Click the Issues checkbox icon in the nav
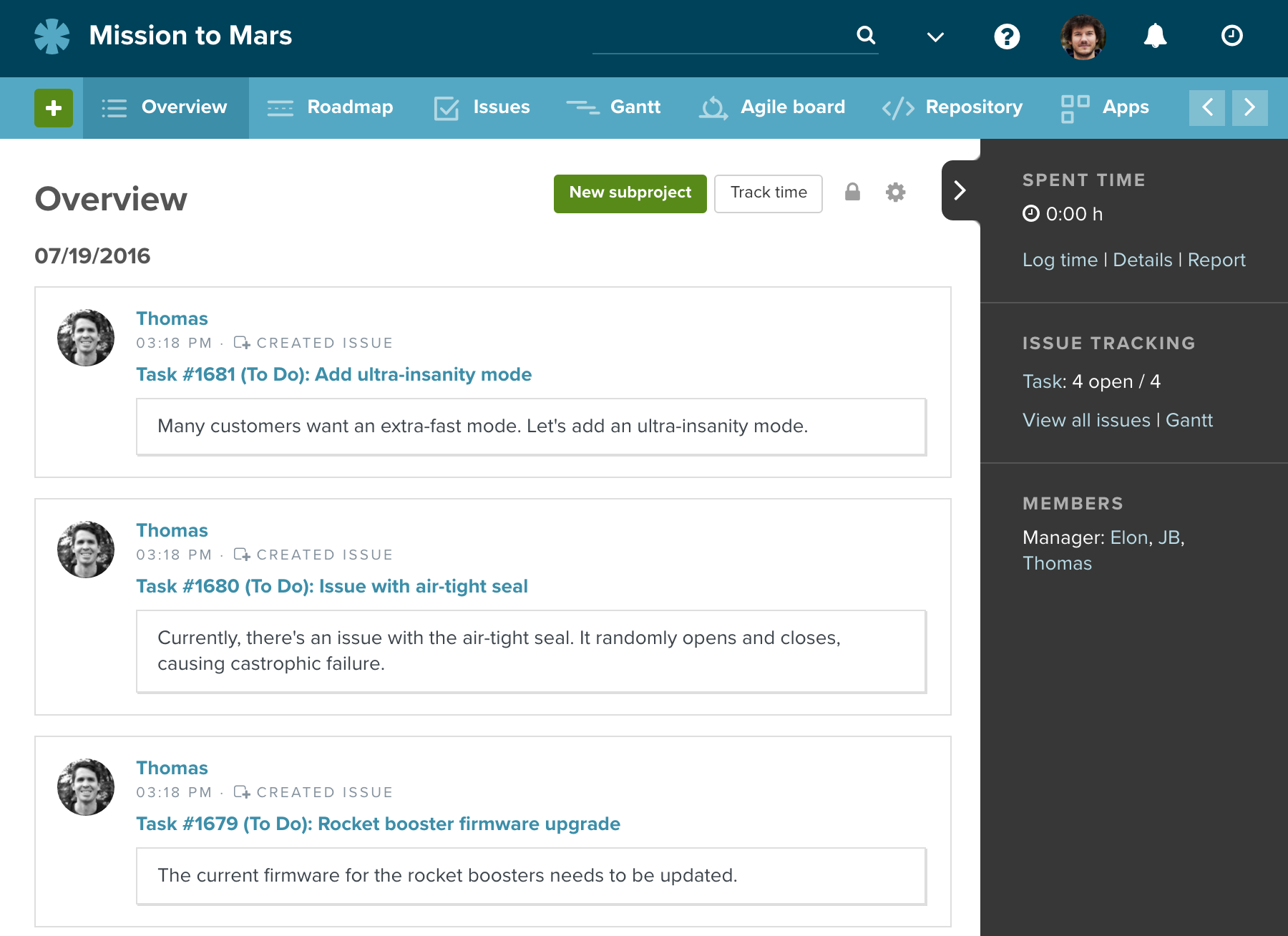This screenshot has height=936, width=1288. [x=447, y=108]
